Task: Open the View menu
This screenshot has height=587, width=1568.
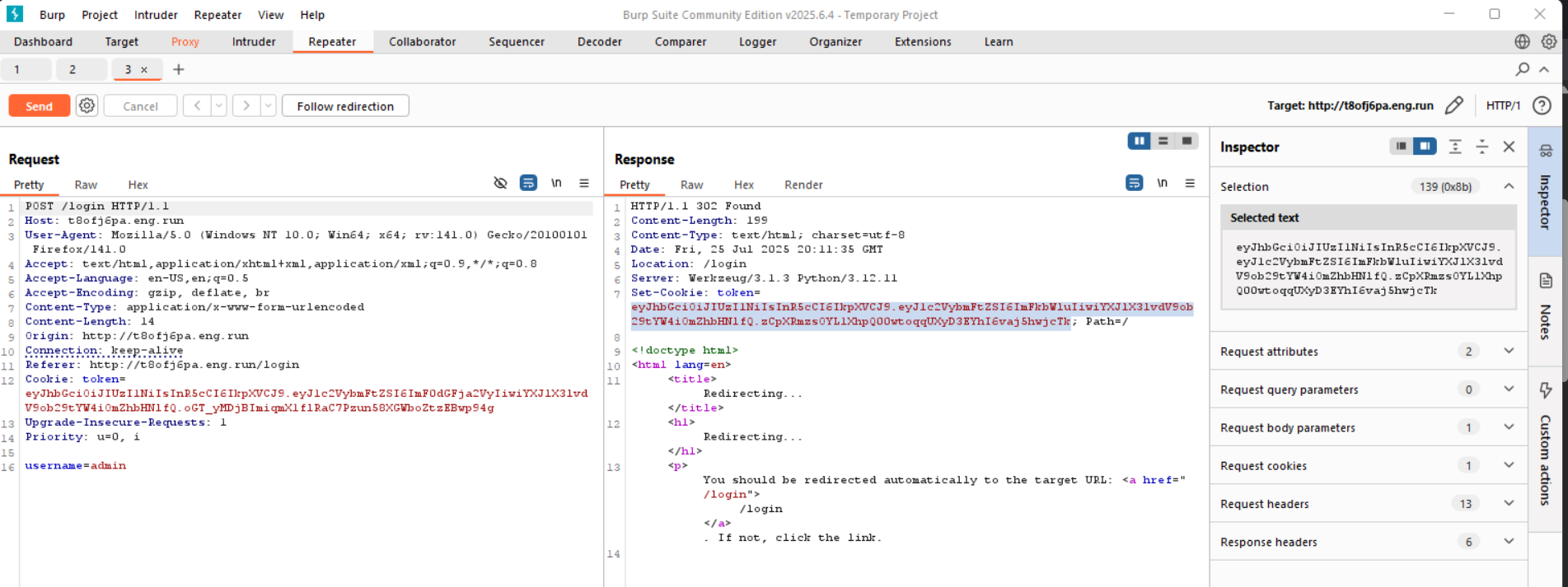Action: 270,15
